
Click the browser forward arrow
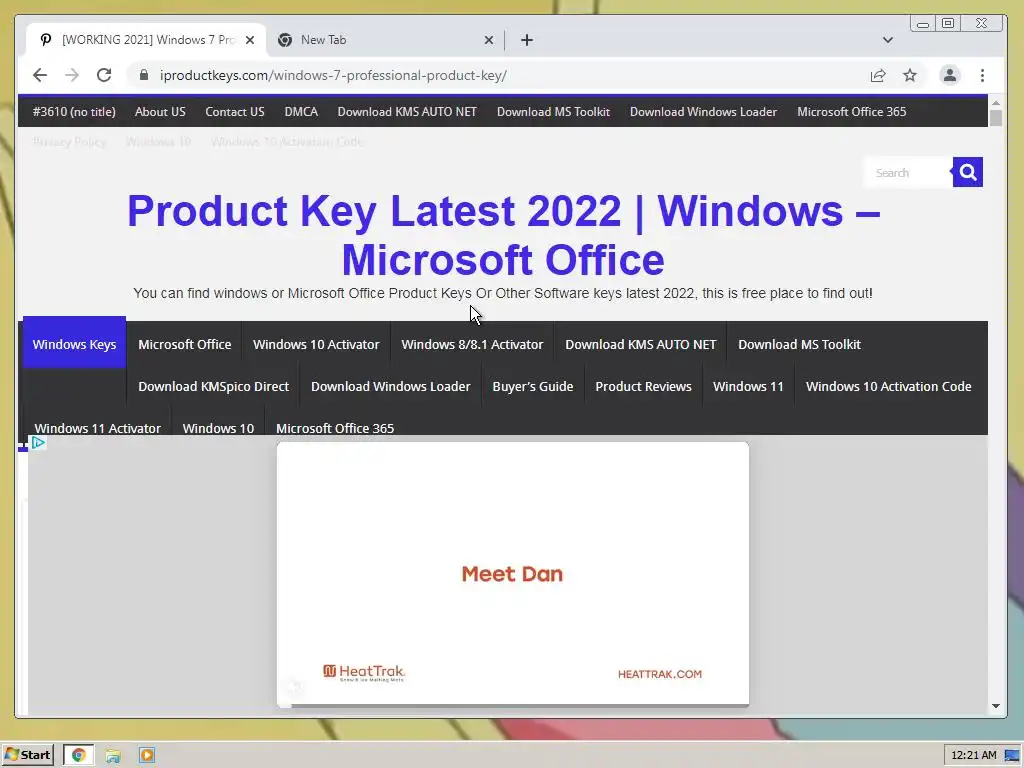coord(72,75)
